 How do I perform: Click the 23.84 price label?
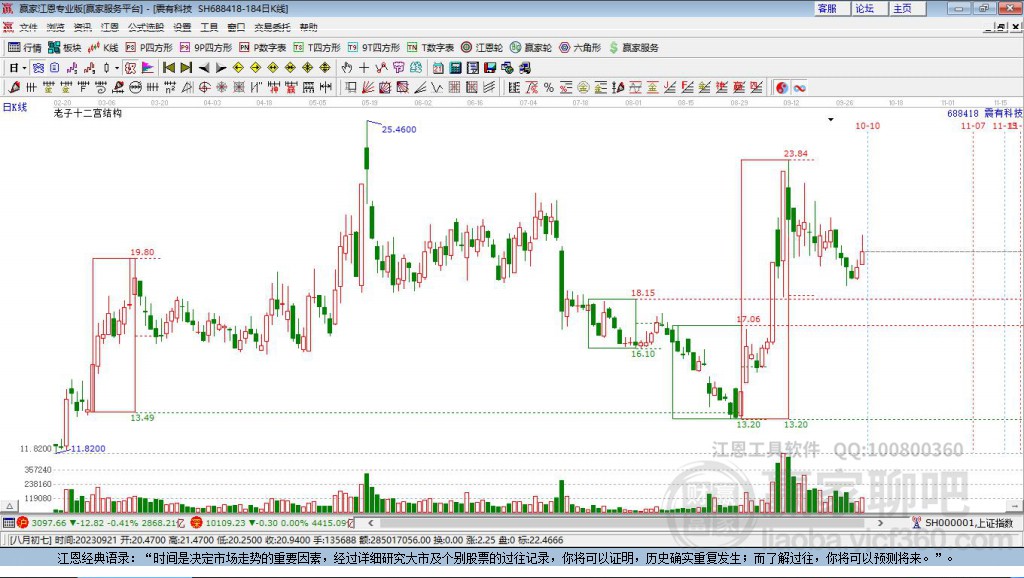(795, 153)
